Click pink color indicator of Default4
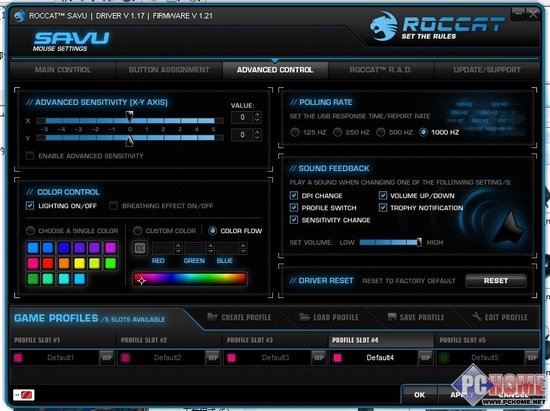 [x=337, y=358]
